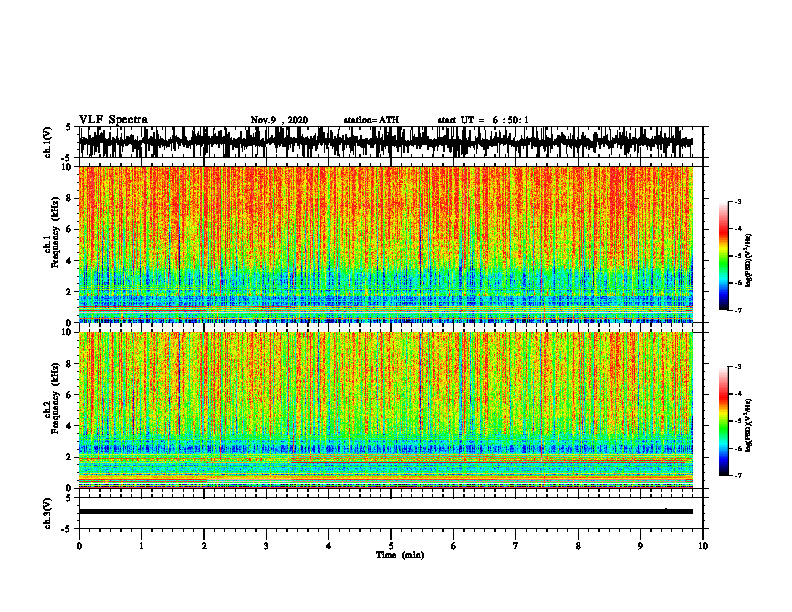This screenshot has height=612, width=792.
Task: Click the "2" tick on the time axis
Action: click(204, 546)
